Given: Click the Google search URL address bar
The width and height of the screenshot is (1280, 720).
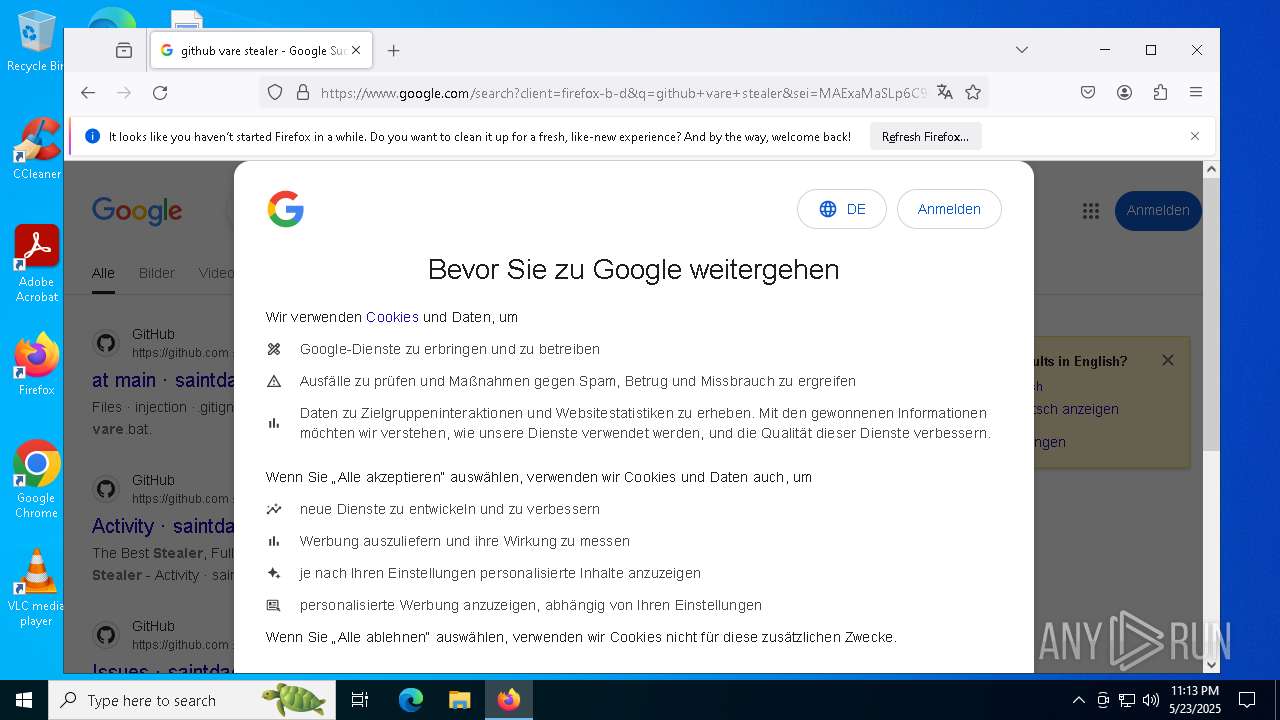Looking at the screenshot, I should pyautogui.click(x=623, y=93).
